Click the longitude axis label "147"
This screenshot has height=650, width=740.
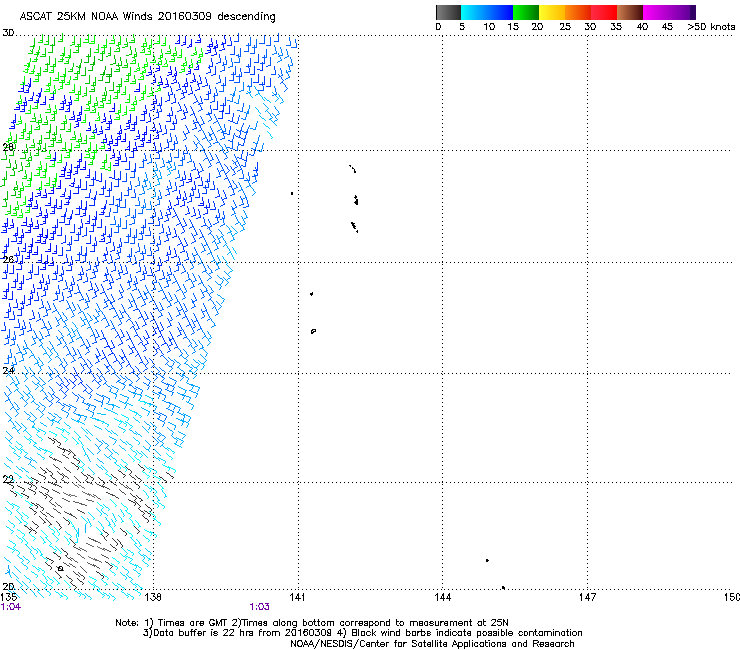click(x=588, y=597)
